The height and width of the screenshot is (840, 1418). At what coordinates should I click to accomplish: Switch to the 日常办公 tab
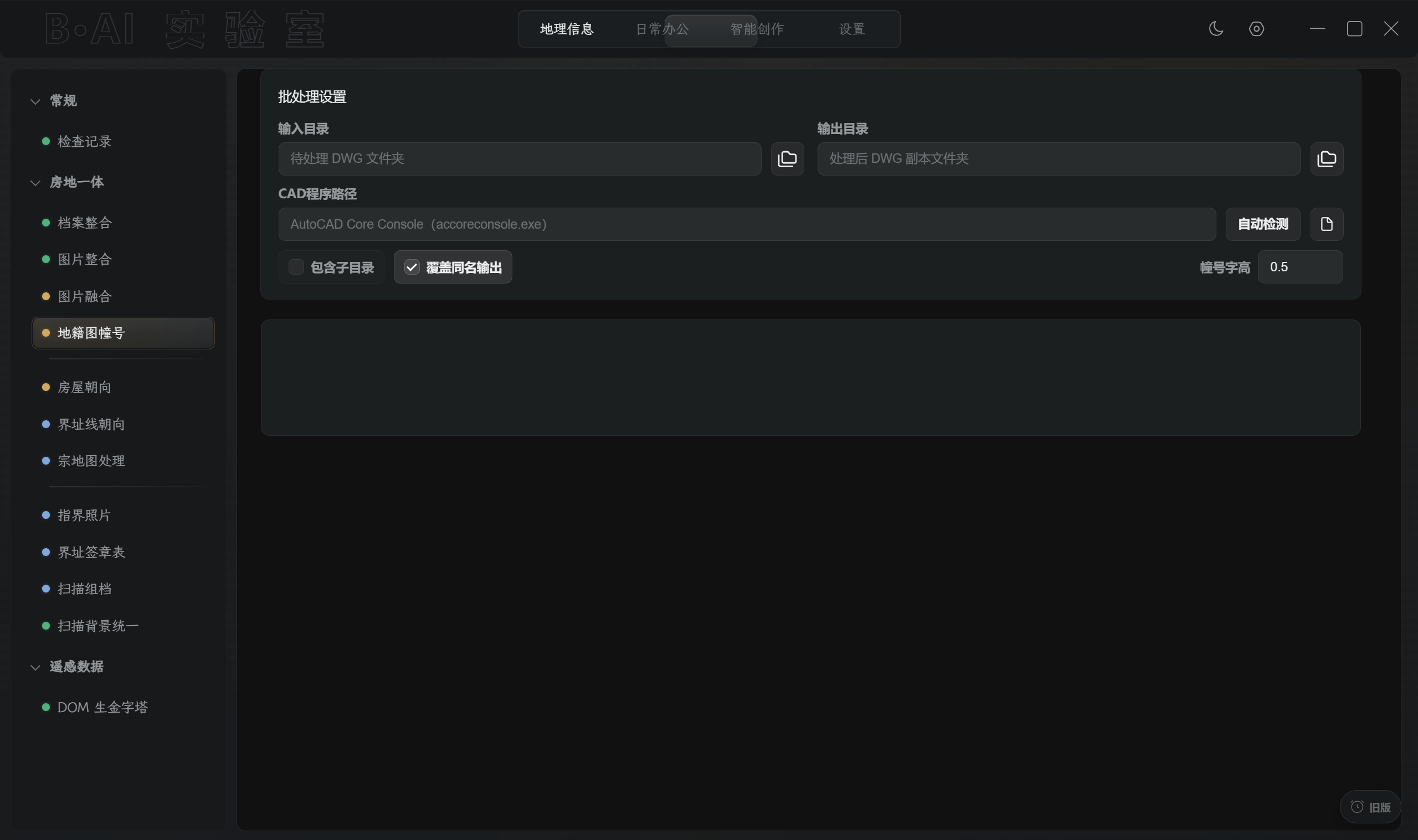(662, 29)
